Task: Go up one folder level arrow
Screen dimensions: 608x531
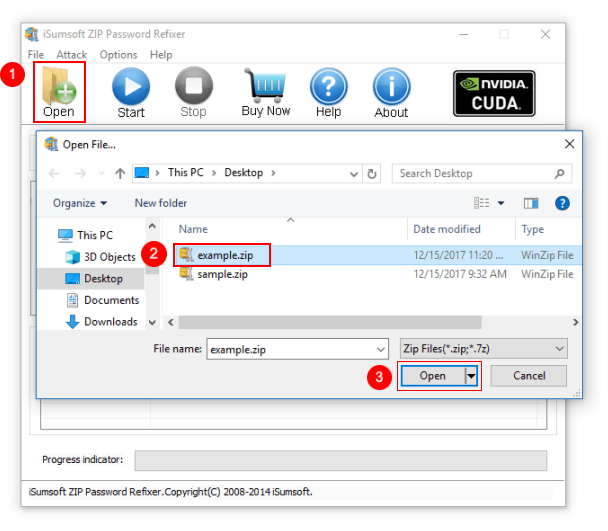Action: tap(120, 173)
